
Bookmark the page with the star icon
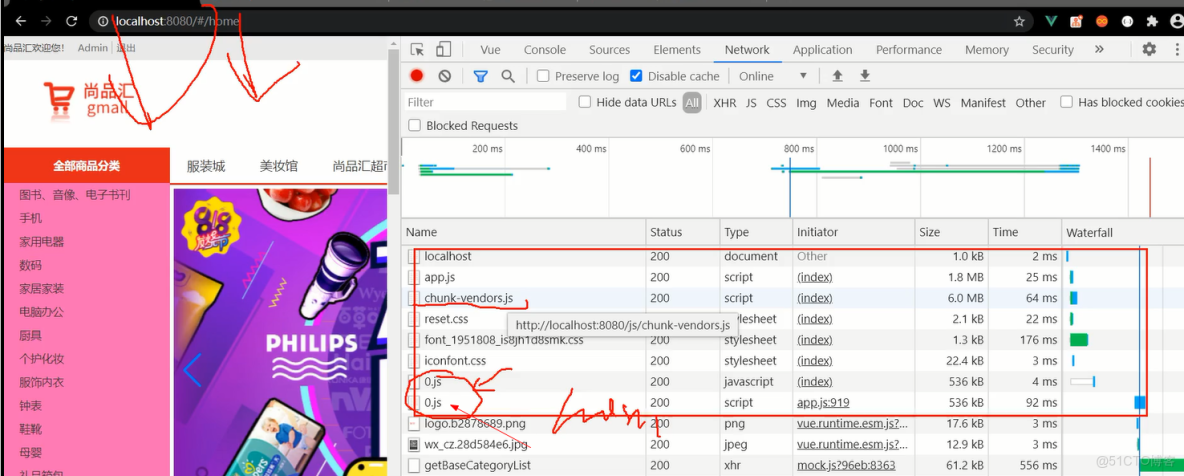[1019, 21]
